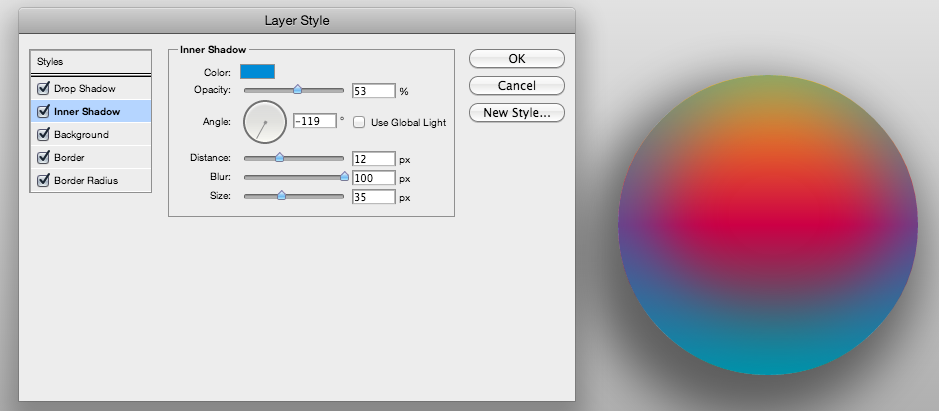Screen dimensions: 939x411
Task: Click the OK button
Action: click(x=517, y=59)
